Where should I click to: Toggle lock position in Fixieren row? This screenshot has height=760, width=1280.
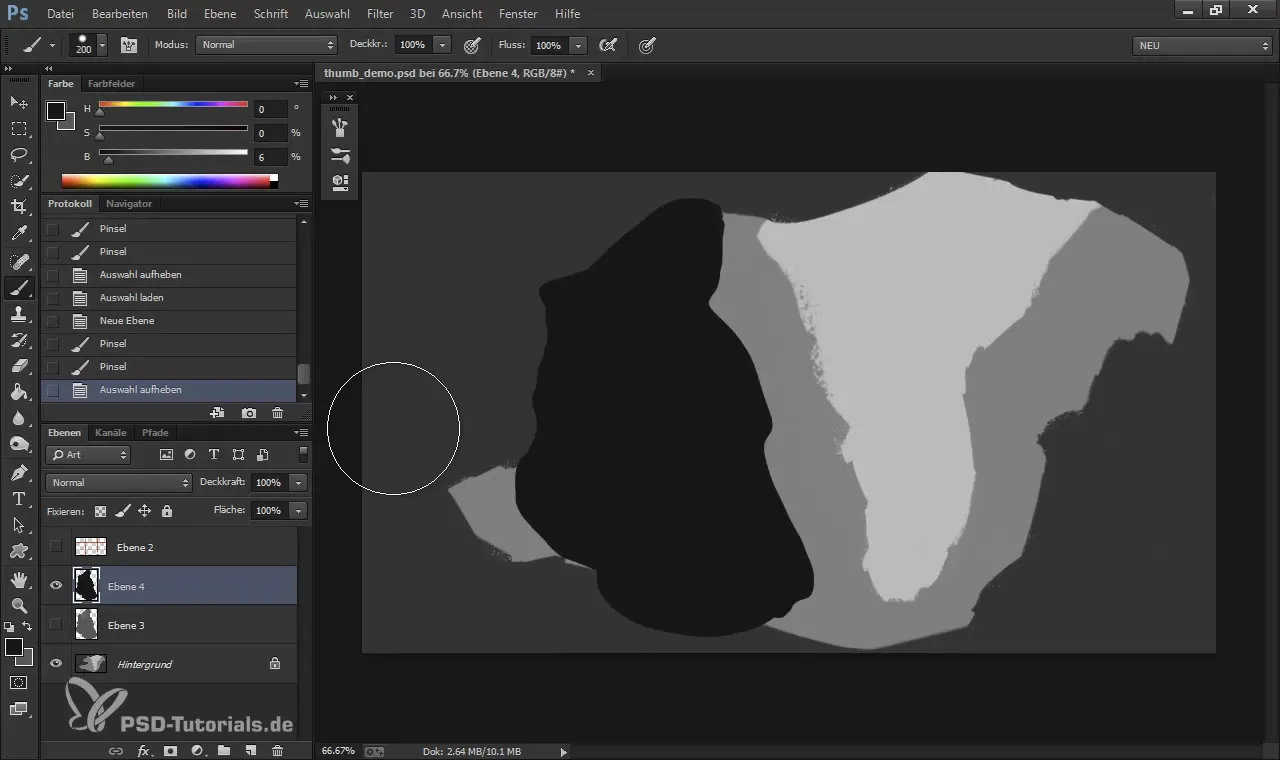coord(144,511)
